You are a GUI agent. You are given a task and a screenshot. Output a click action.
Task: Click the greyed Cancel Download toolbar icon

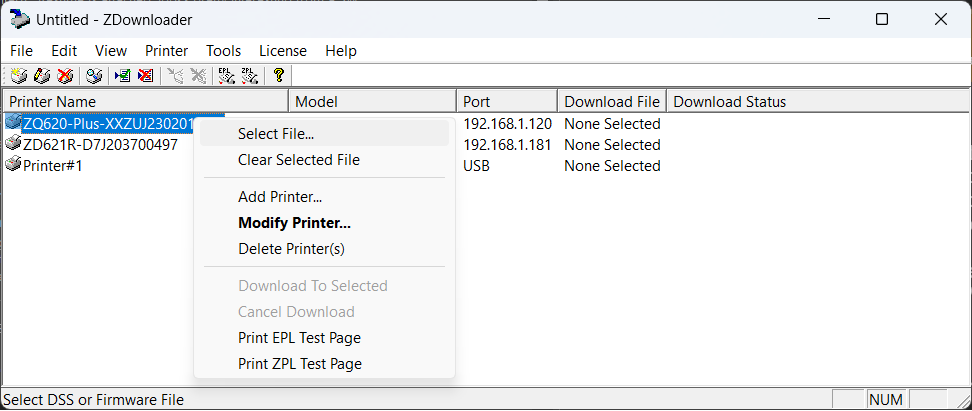click(x=198, y=76)
